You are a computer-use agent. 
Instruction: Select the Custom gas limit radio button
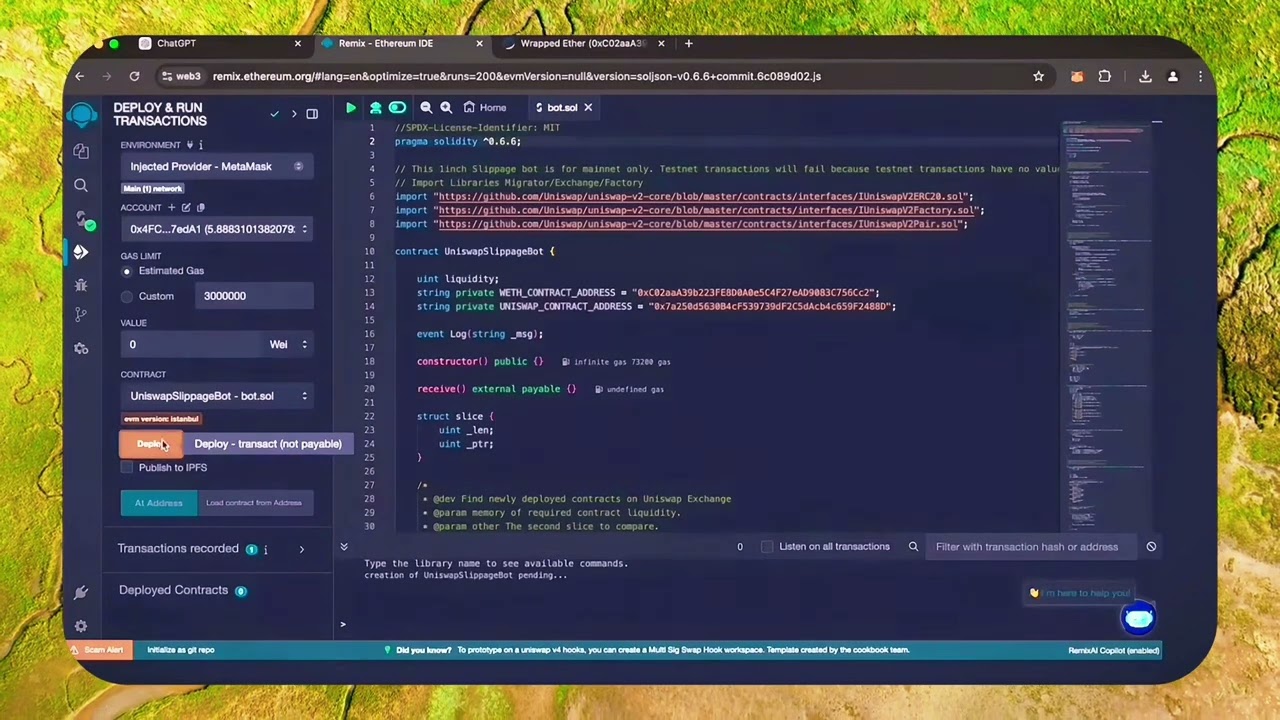click(x=126, y=296)
